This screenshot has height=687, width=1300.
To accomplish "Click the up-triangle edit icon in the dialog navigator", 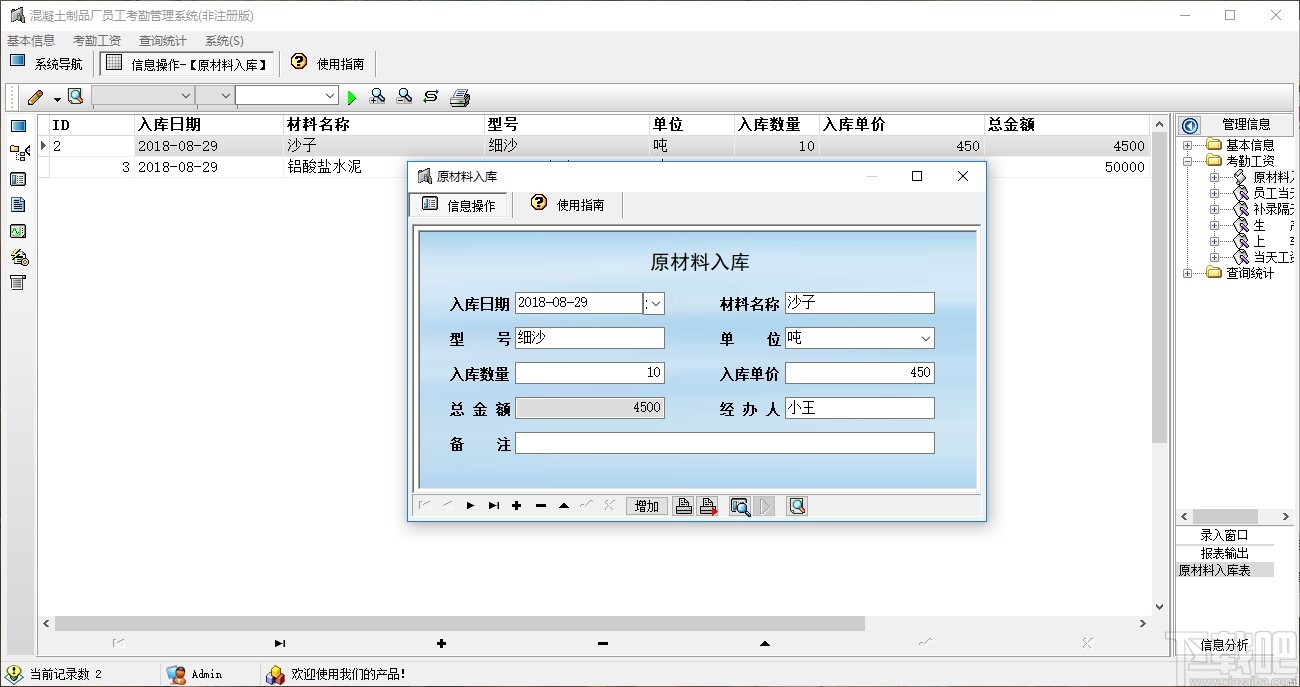I will (x=564, y=506).
